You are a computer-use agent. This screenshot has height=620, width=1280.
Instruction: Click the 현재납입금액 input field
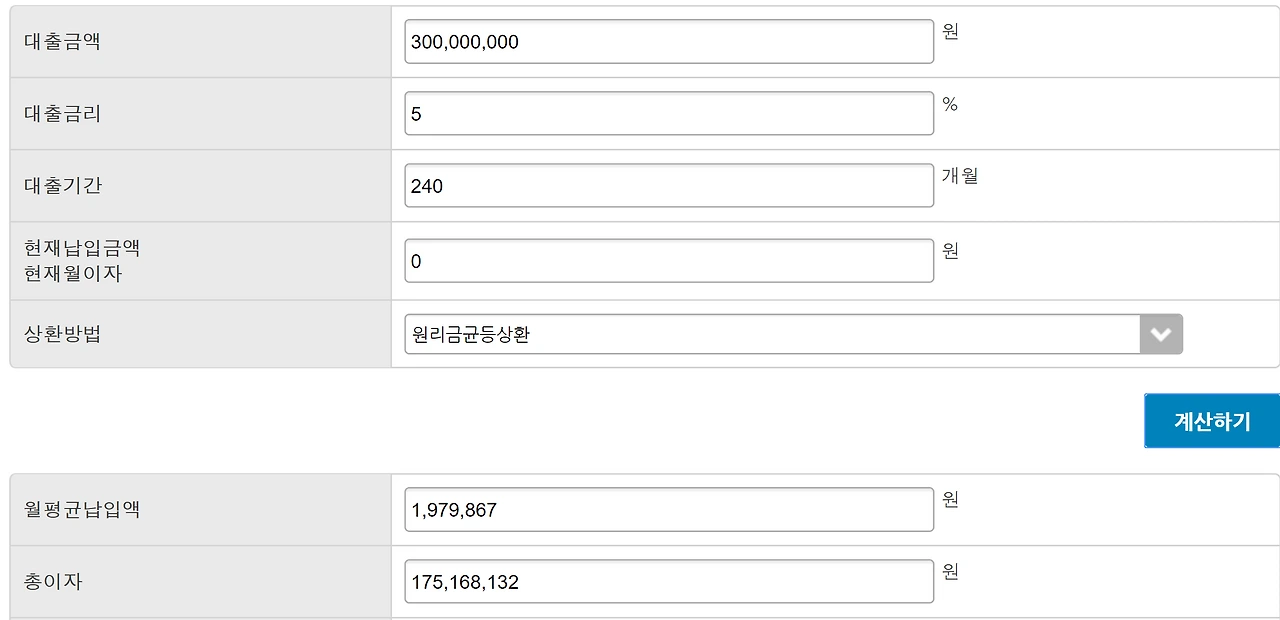click(x=669, y=261)
